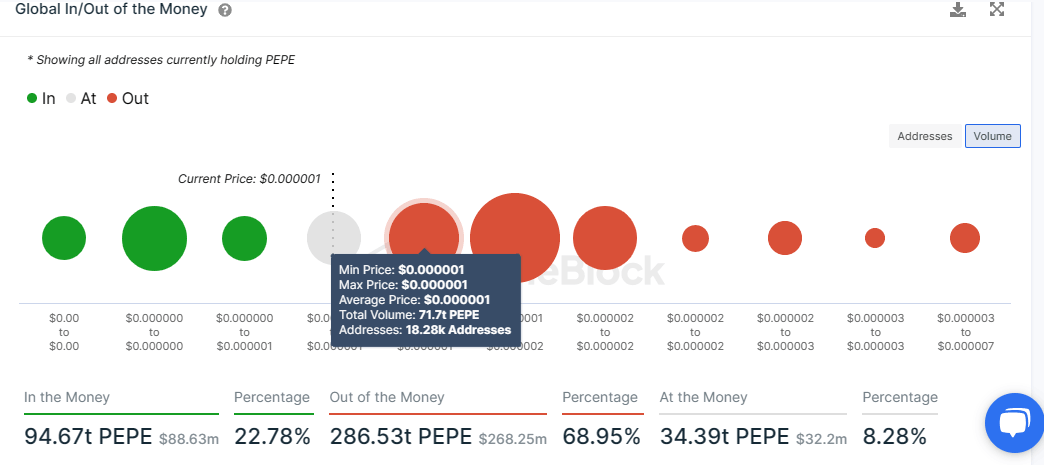The height and width of the screenshot is (465, 1044).
Task: Click the Global In/Out of the Money title
Action: [x=111, y=10]
